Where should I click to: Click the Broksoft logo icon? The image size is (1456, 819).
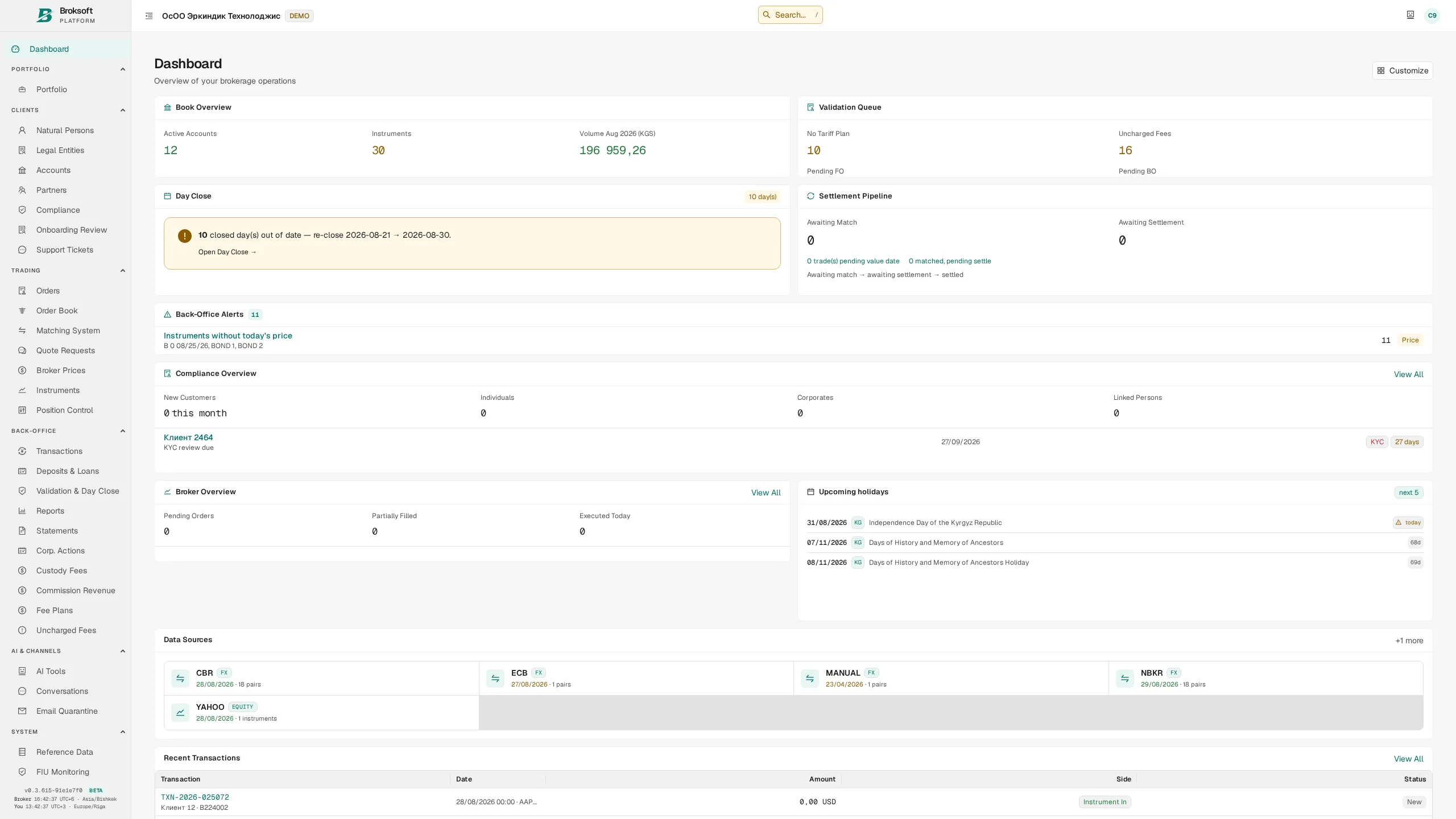click(44, 15)
